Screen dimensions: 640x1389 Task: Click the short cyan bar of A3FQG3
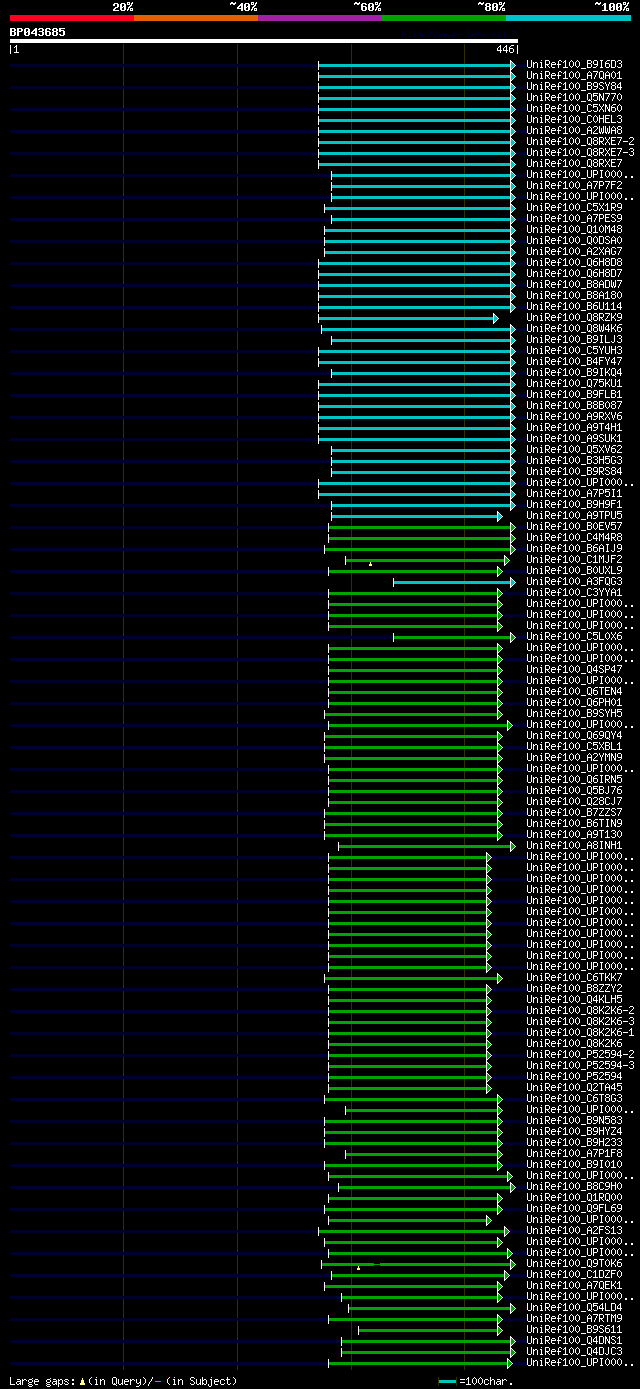coord(455,582)
